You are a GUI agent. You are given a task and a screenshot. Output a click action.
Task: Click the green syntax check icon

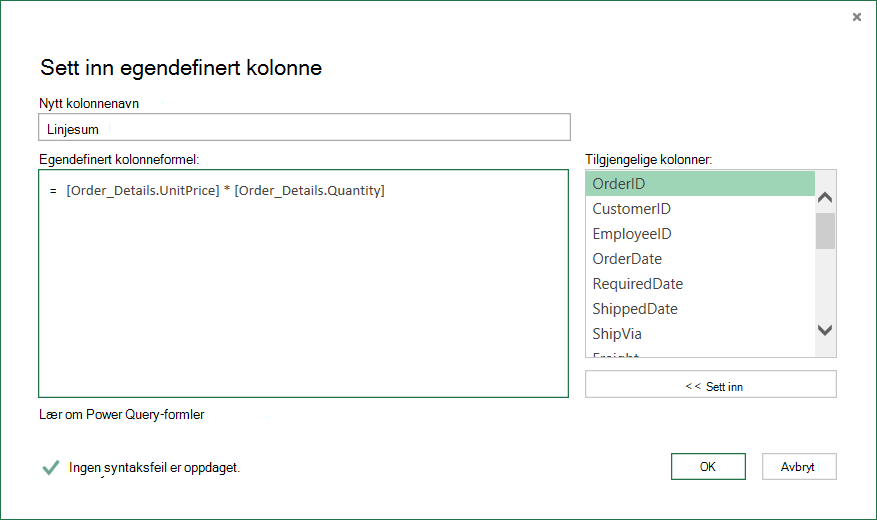pyautogui.click(x=51, y=467)
